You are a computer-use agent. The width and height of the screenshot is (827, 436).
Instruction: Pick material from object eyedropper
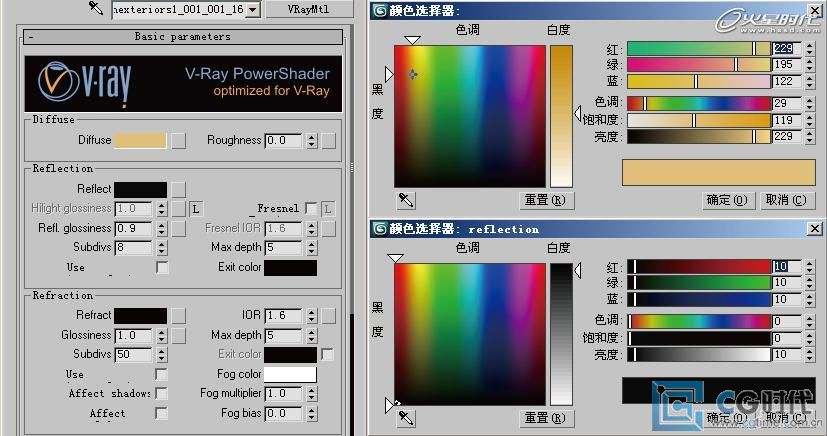(x=96, y=7)
